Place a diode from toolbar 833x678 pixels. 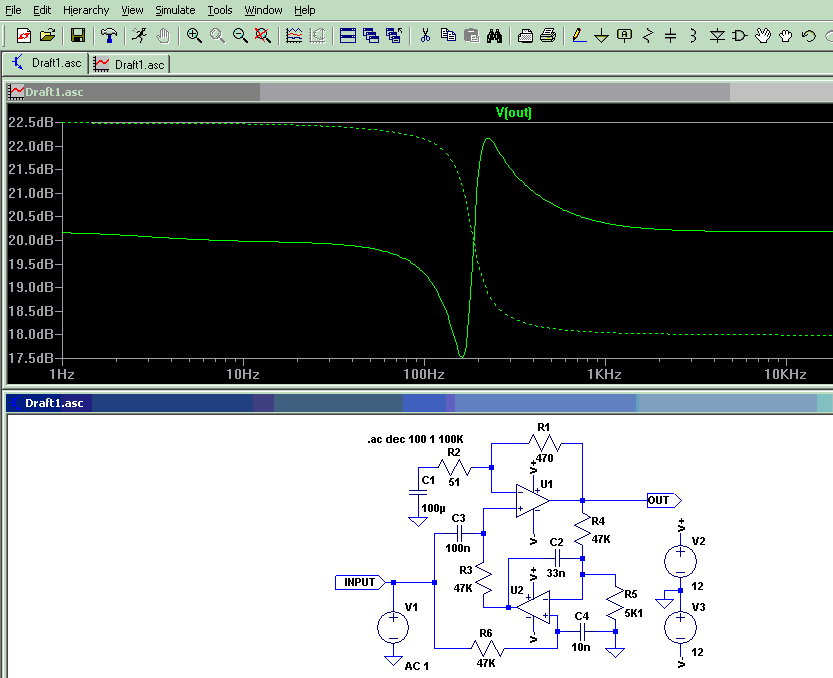pyautogui.click(x=717, y=36)
